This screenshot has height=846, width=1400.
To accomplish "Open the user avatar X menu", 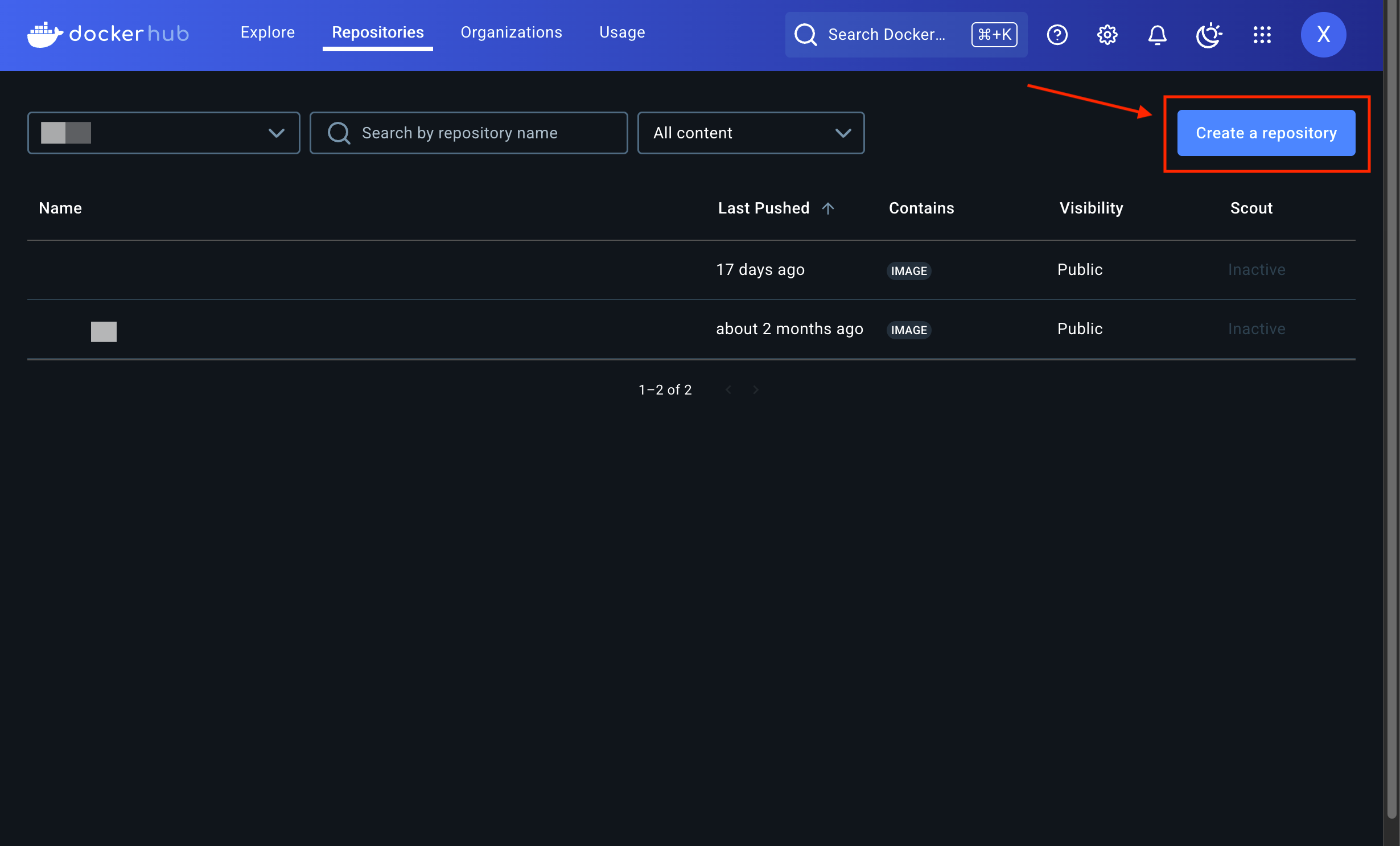I will point(1323,35).
